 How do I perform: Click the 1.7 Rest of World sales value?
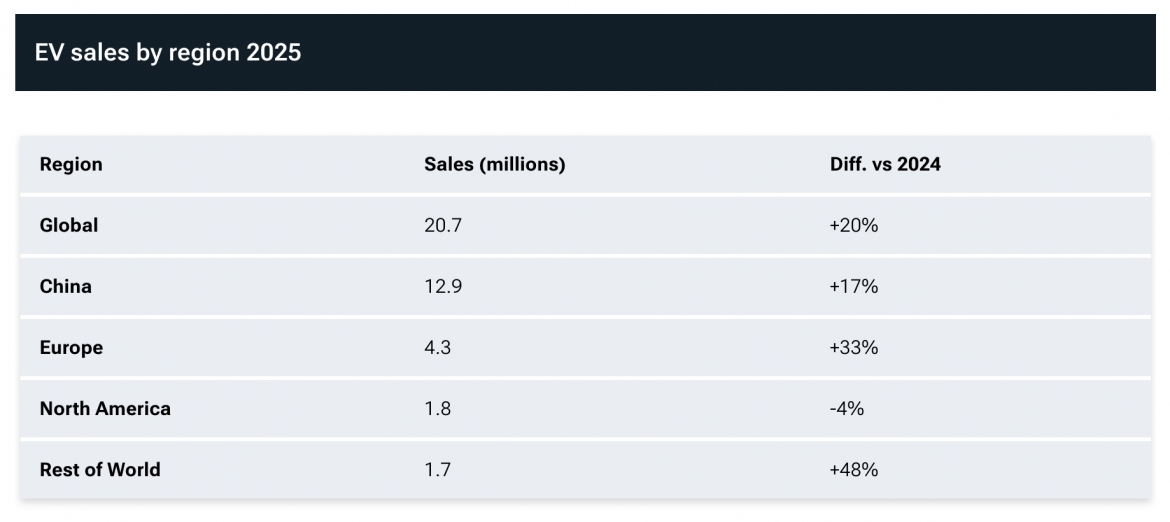437,470
